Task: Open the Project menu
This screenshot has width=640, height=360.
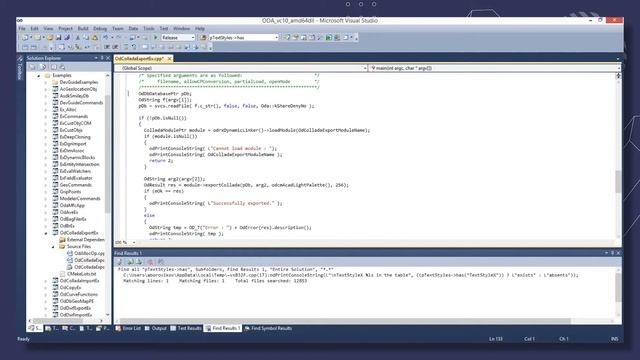Action: [x=65, y=29]
